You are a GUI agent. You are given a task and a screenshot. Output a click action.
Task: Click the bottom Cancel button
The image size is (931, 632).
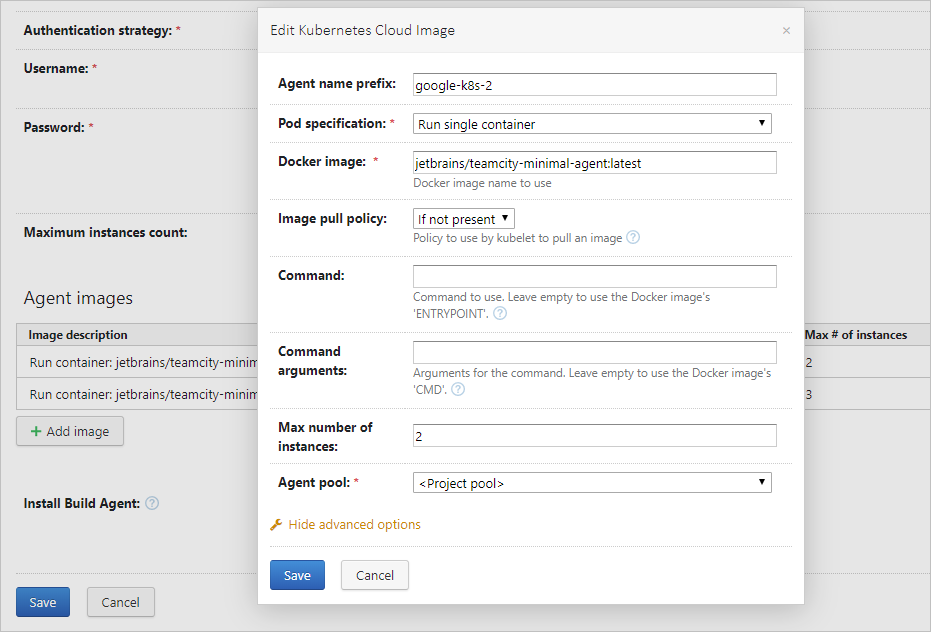[x=120, y=602]
